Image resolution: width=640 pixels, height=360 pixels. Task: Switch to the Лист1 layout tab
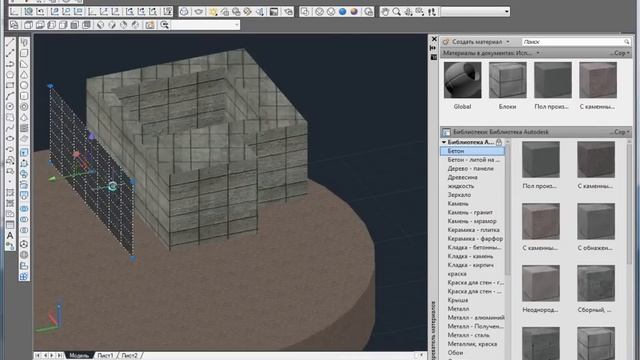click(105, 356)
